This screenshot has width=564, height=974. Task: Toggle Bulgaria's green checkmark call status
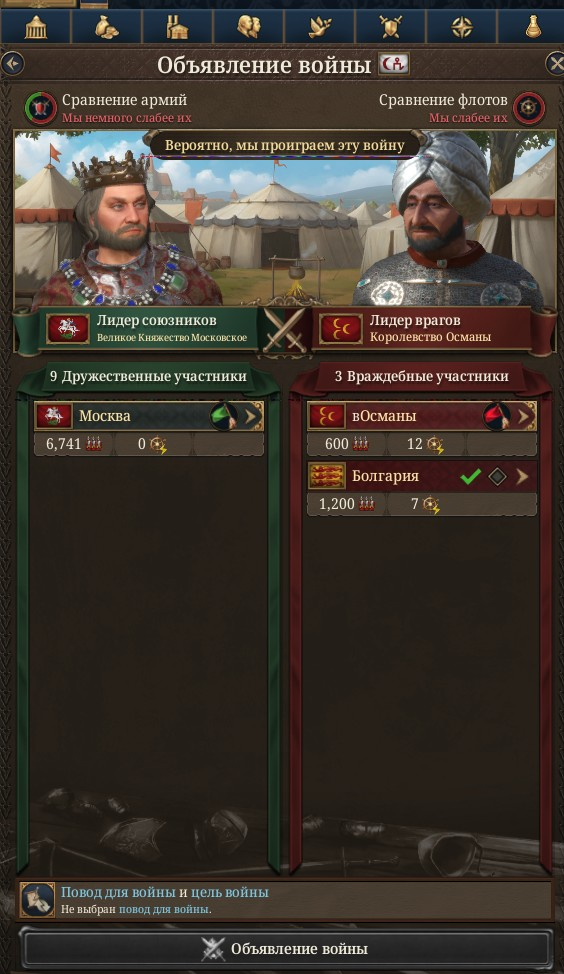[x=471, y=476]
